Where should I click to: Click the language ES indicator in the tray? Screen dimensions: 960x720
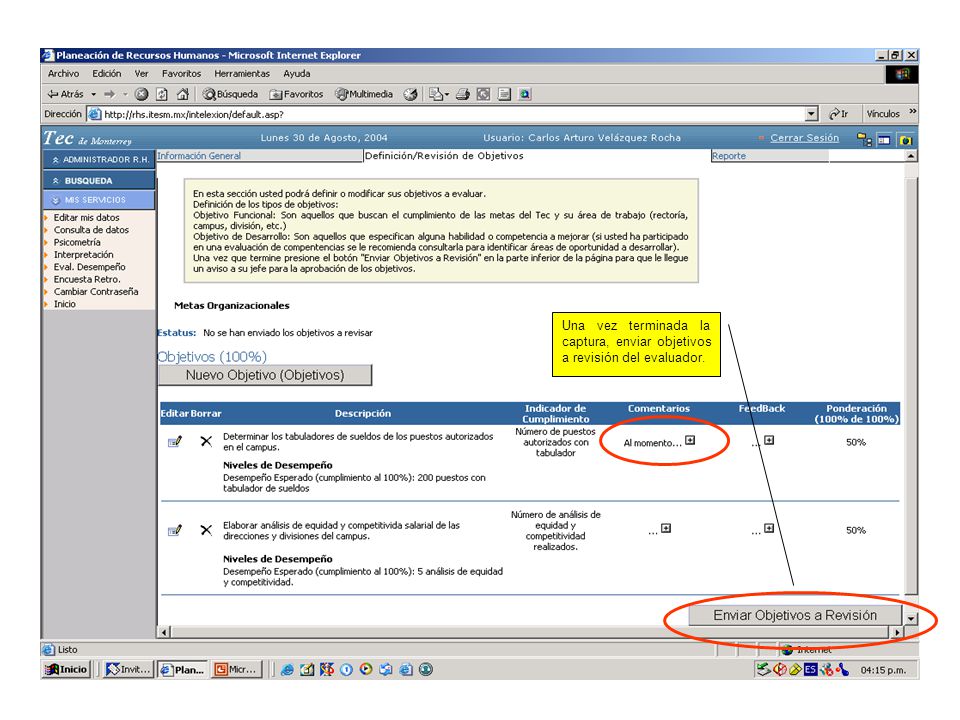click(x=811, y=670)
